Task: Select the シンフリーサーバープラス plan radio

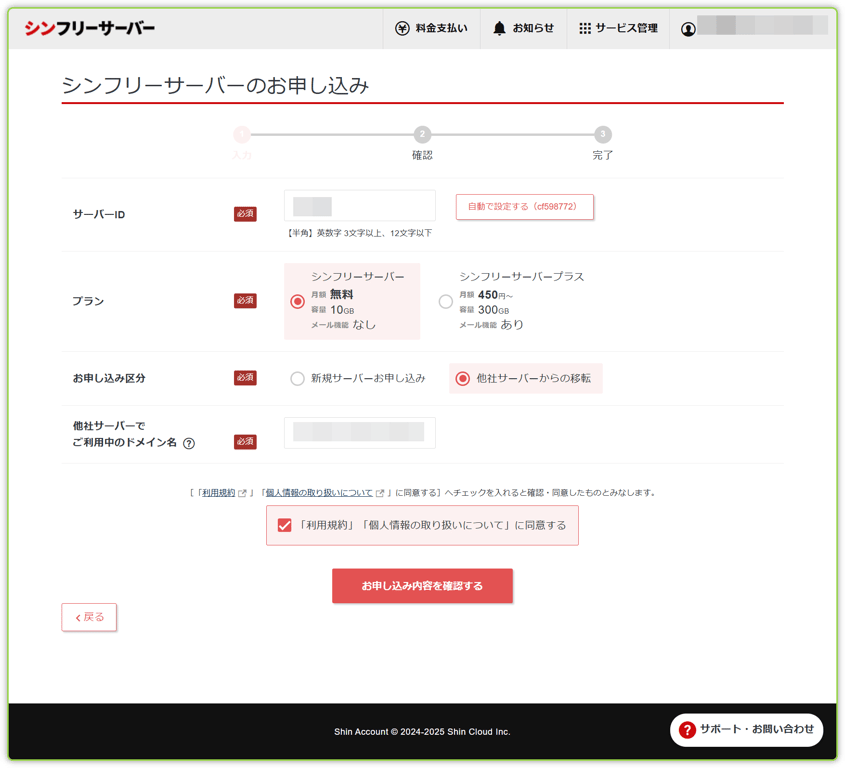Action: tap(446, 301)
